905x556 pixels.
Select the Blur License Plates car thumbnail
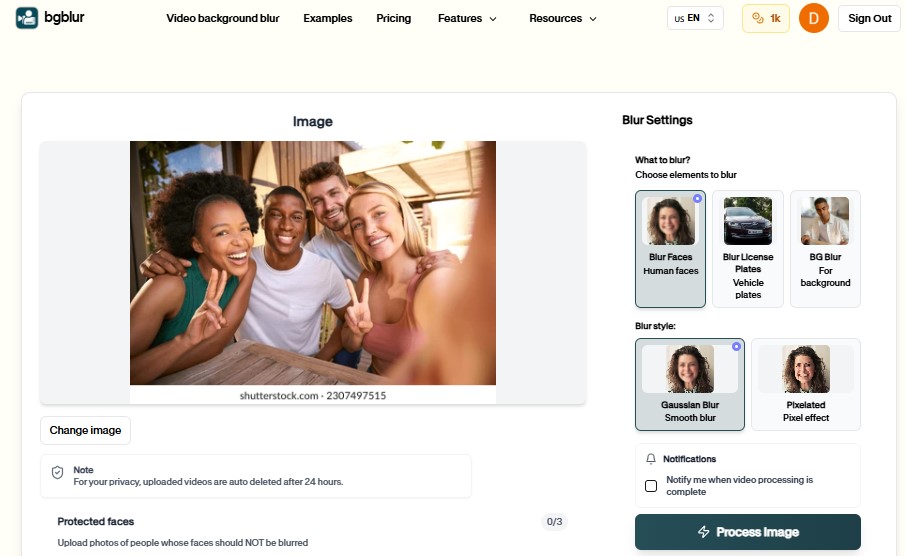[x=747, y=221]
